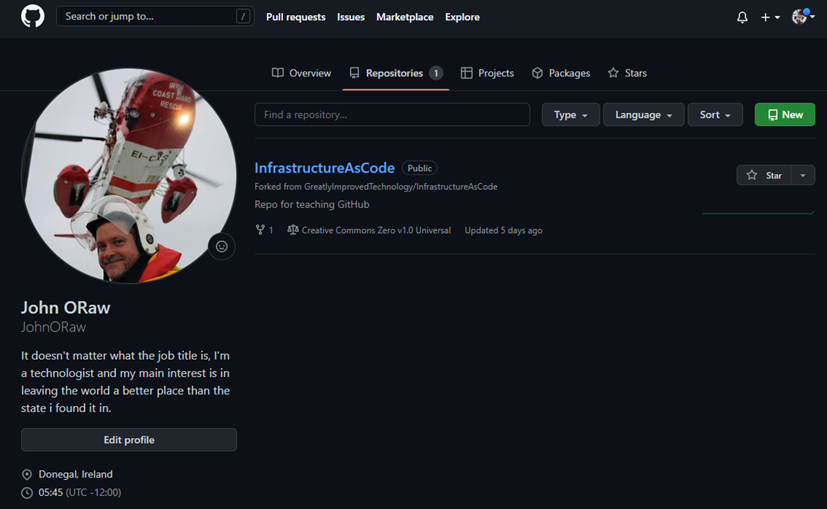827x509 pixels.
Task: Click the clock icon beside 05:45
Action: (27, 493)
